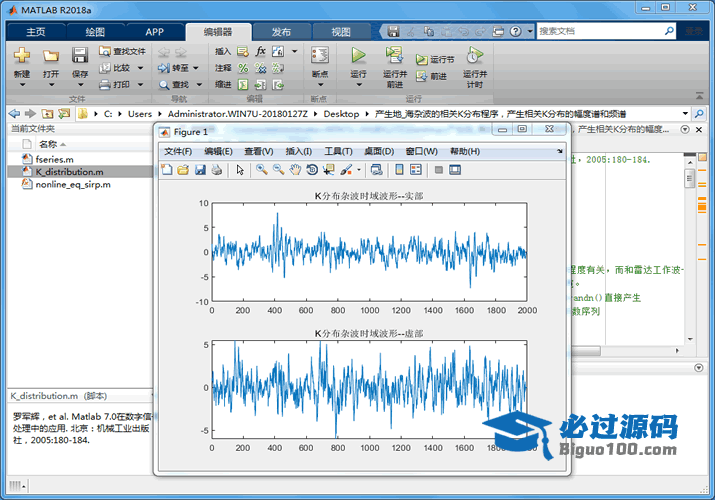Switch to the Publish (发布) tab

[281, 32]
